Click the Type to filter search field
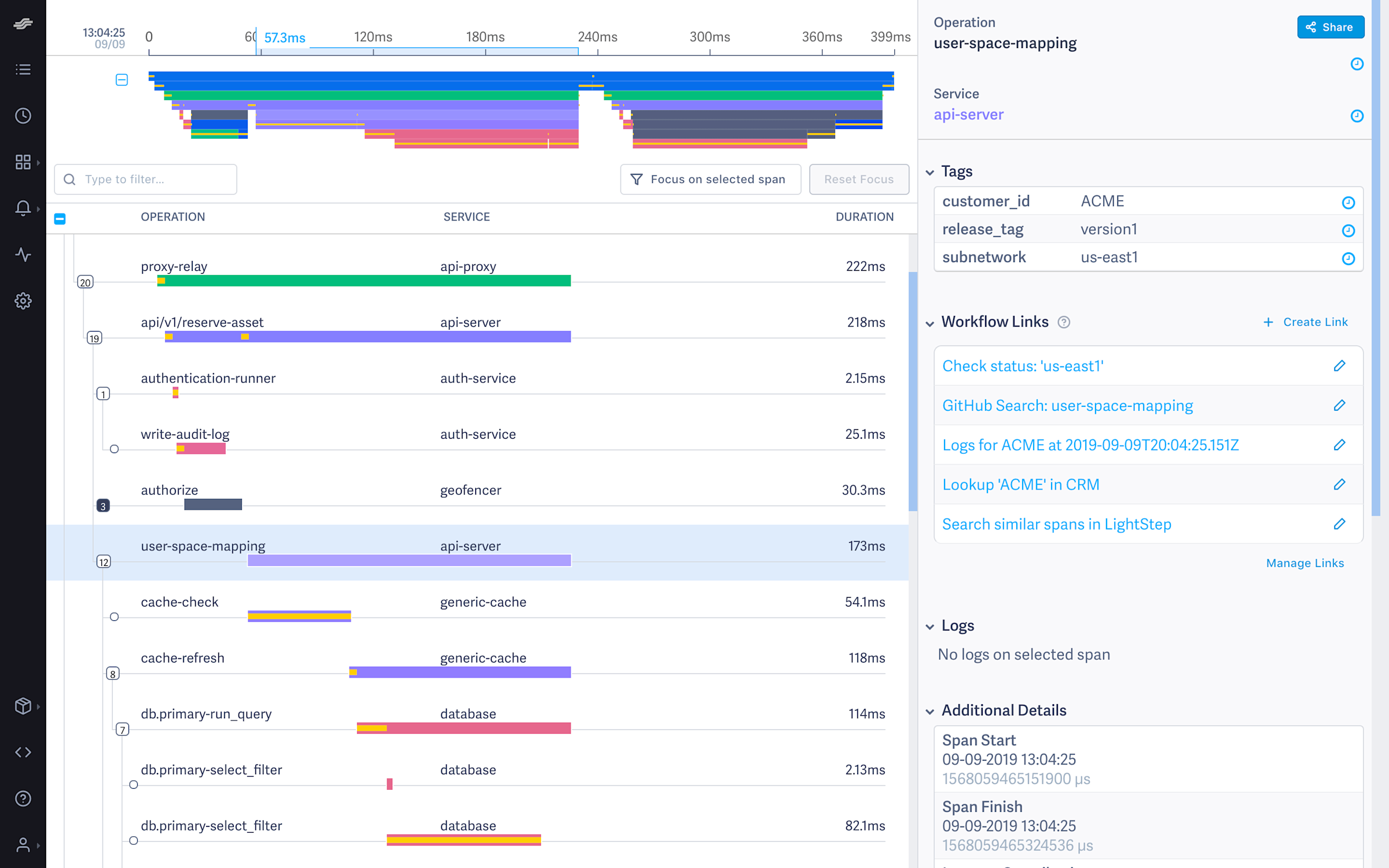Screen dimensions: 1389x868 point(146,179)
